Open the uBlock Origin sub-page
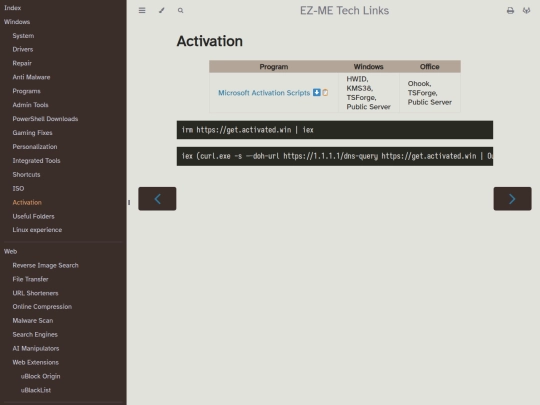Viewport: 540px width, 405px height. point(40,376)
